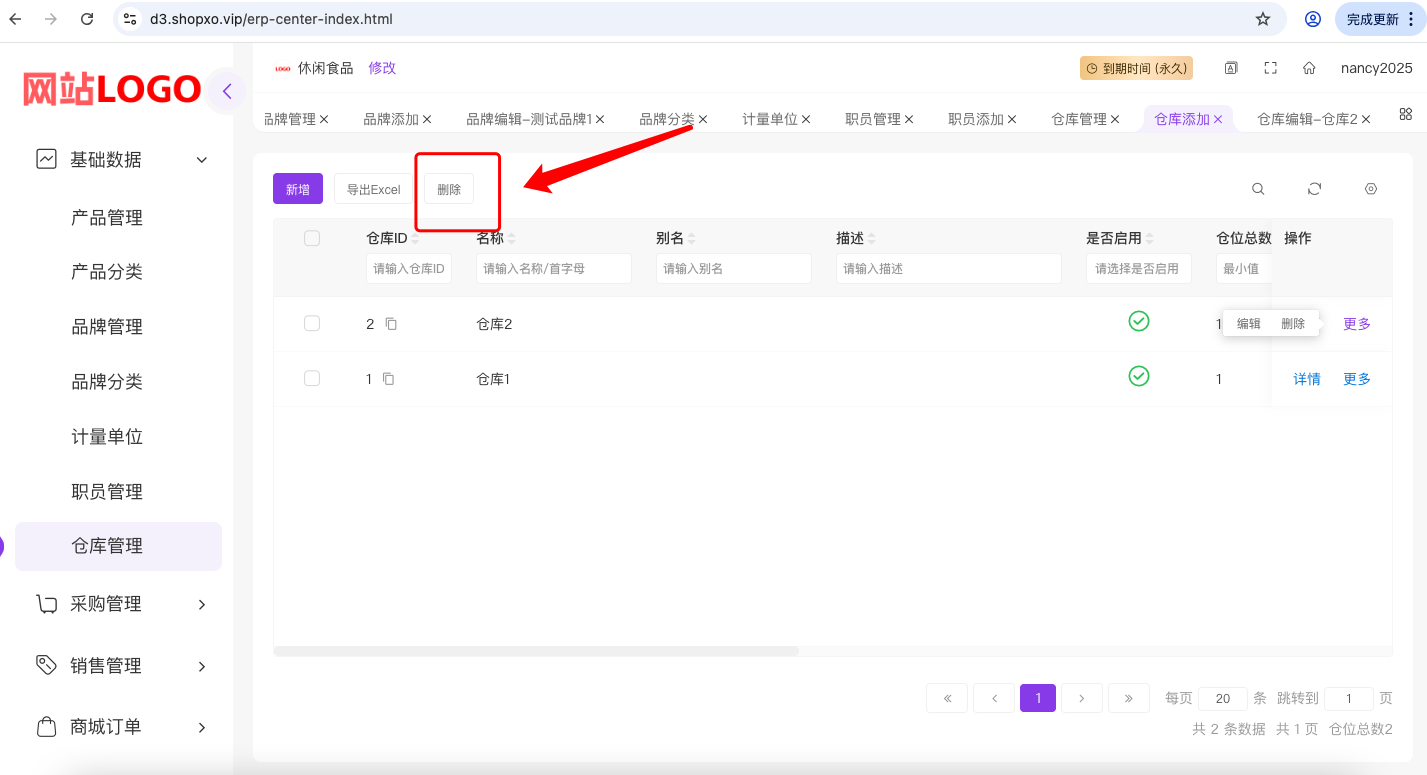This screenshot has width=1427, height=775.
Task: Copy the ID of warehouse 仓库2
Action: click(391, 324)
